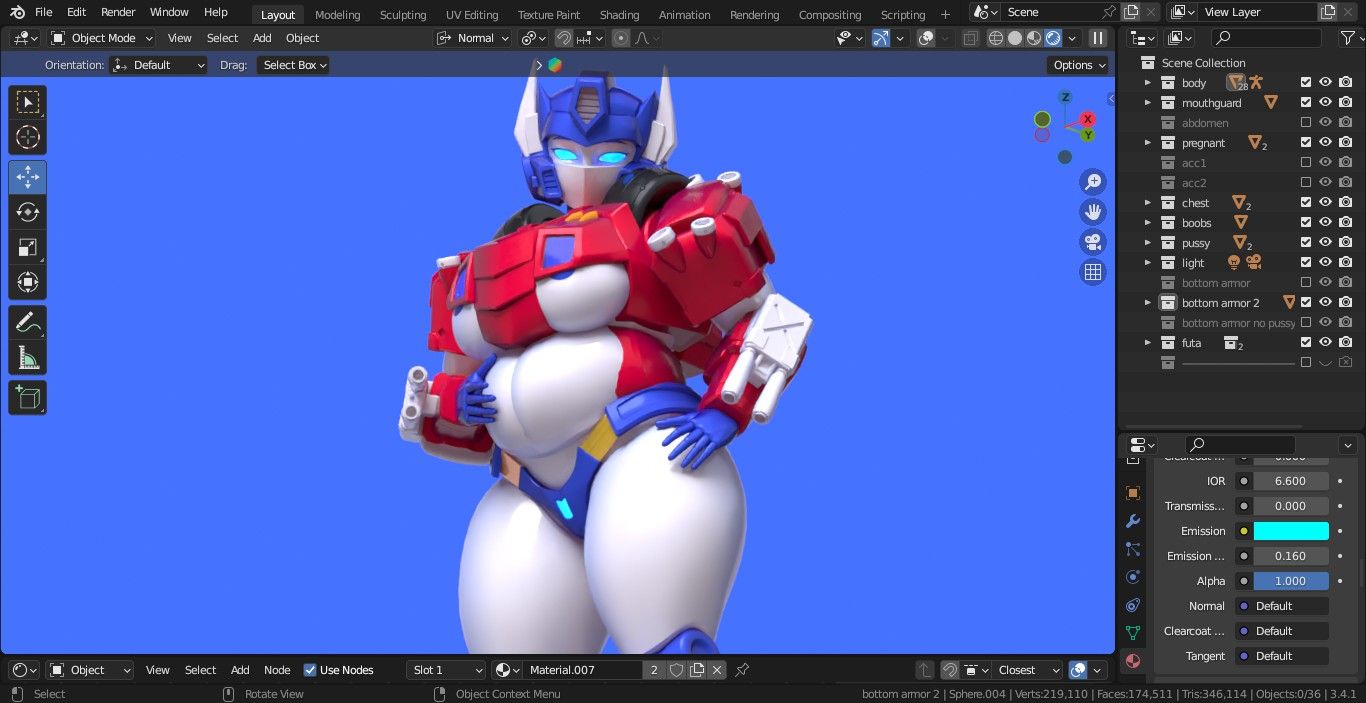
Task: Toggle camera view icon
Action: coord(1093,242)
